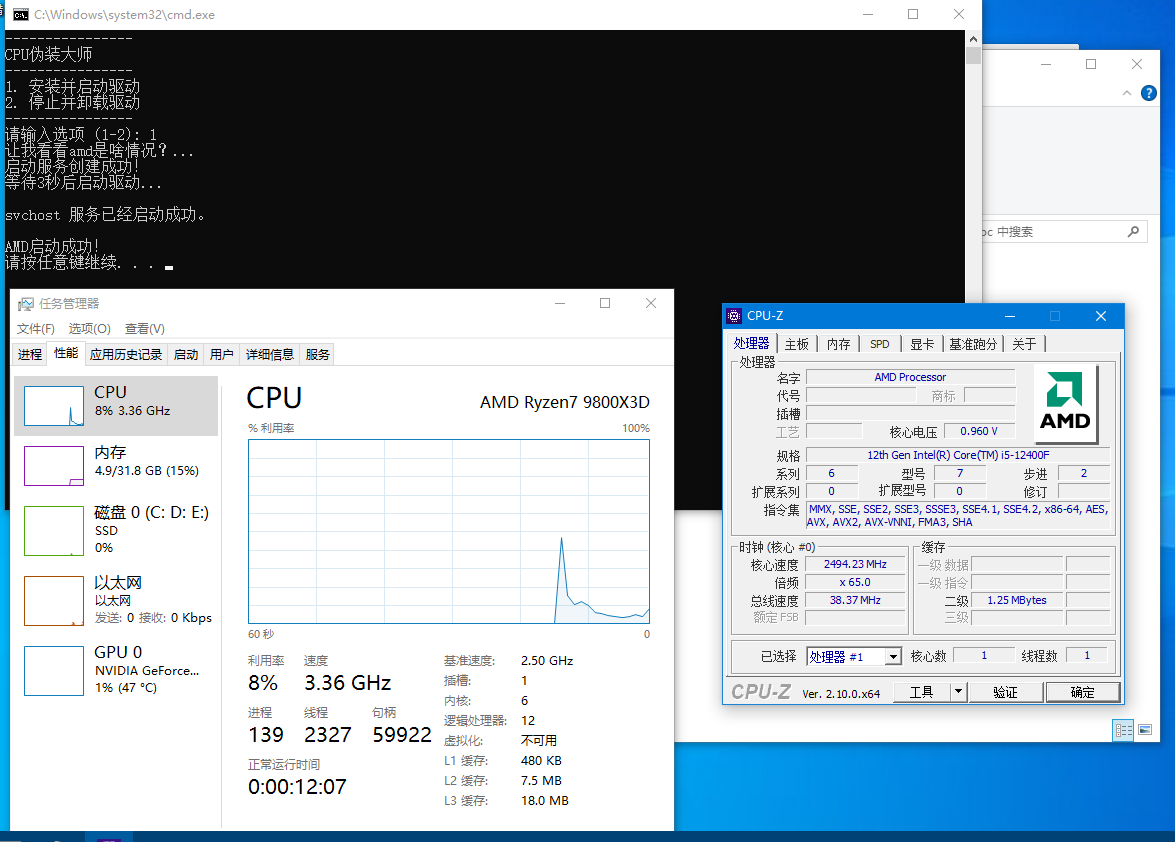Image resolution: width=1175 pixels, height=842 pixels.
Task: Select the GPU 0 NVIDIA GeForce item
Action: (x=116, y=670)
